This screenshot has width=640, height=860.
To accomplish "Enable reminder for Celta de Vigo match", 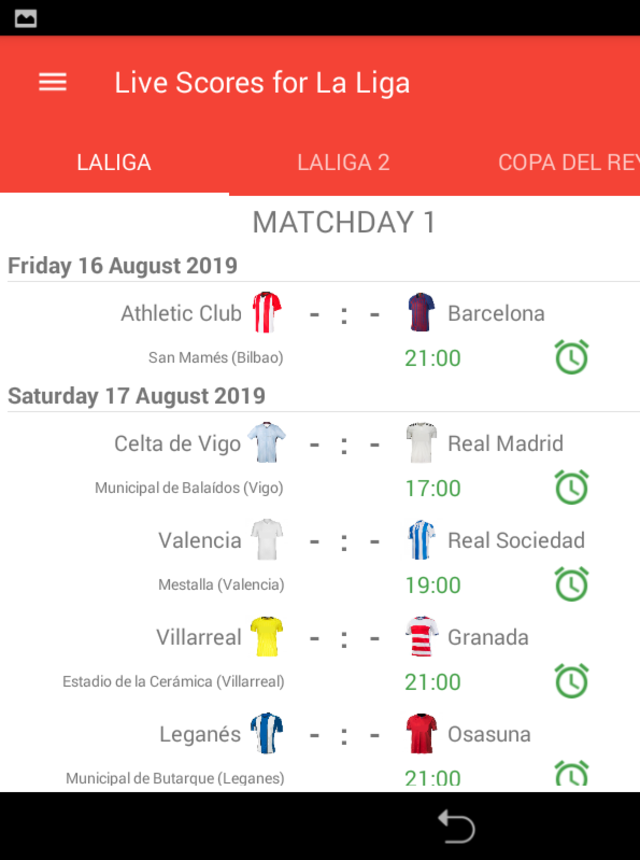I will point(572,487).
